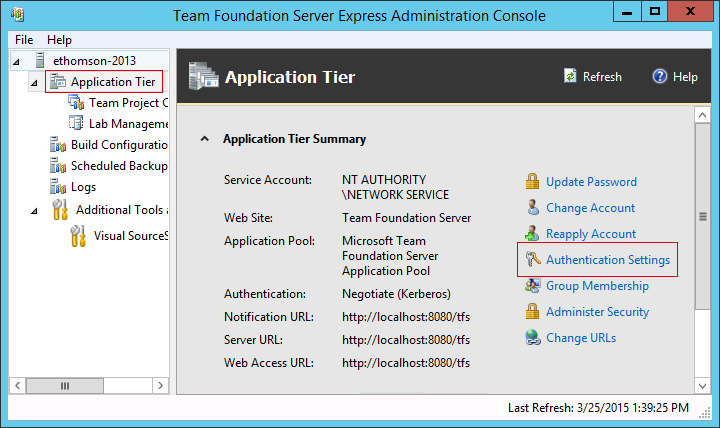Viewport: 720px width, 428px height.
Task: Click the Visual SourceSafe tools icon
Action: tap(78, 236)
